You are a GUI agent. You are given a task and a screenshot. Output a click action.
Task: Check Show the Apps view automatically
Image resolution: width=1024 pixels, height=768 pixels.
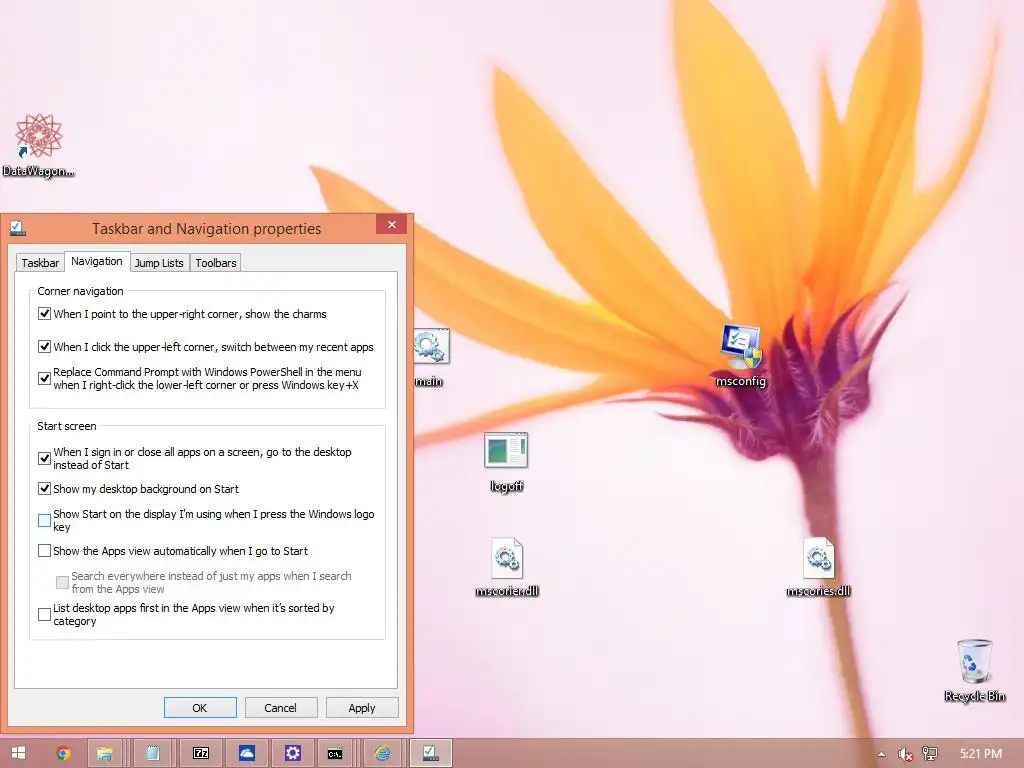[x=44, y=551]
